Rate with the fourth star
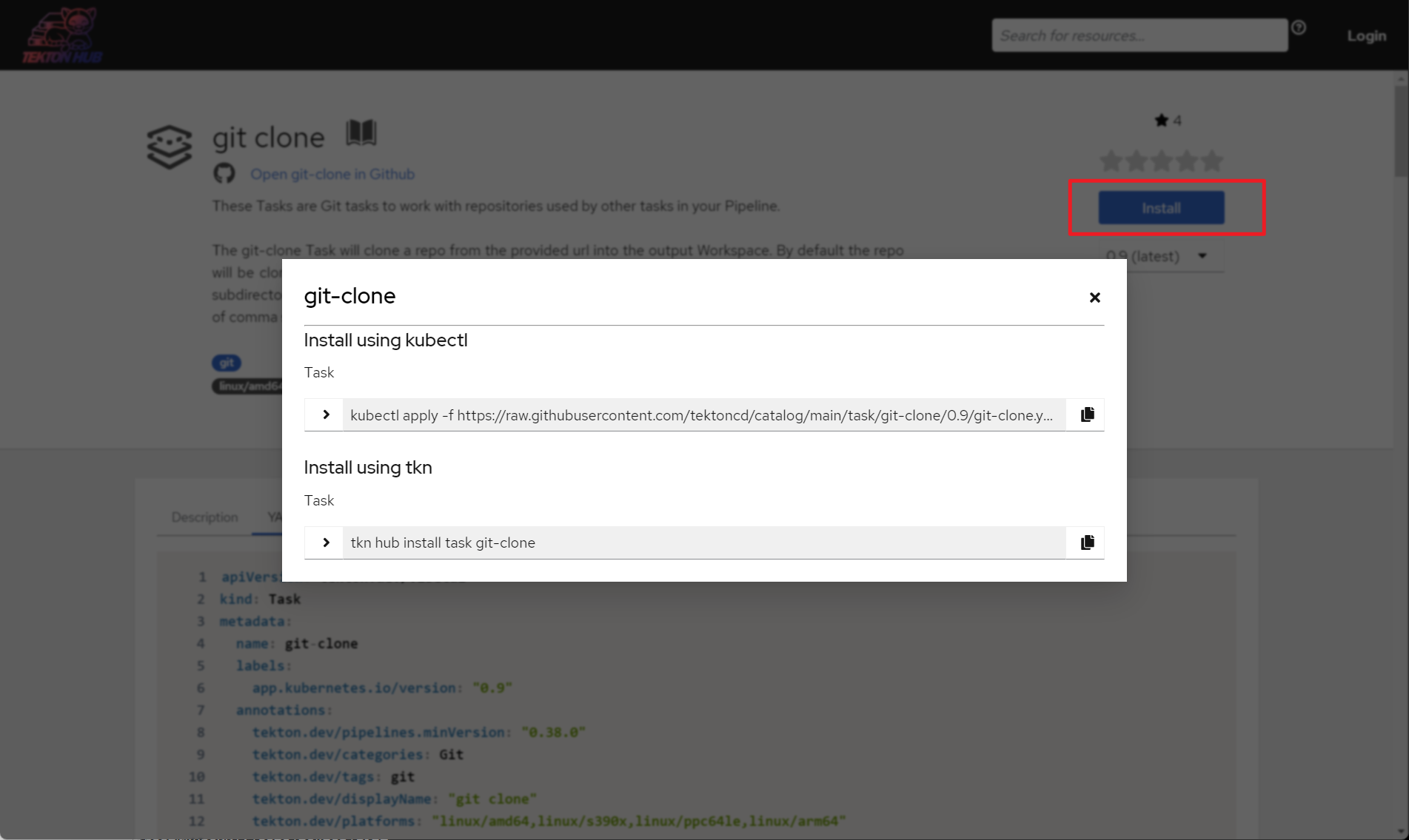This screenshot has height=840, width=1409. (x=1187, y=161)
